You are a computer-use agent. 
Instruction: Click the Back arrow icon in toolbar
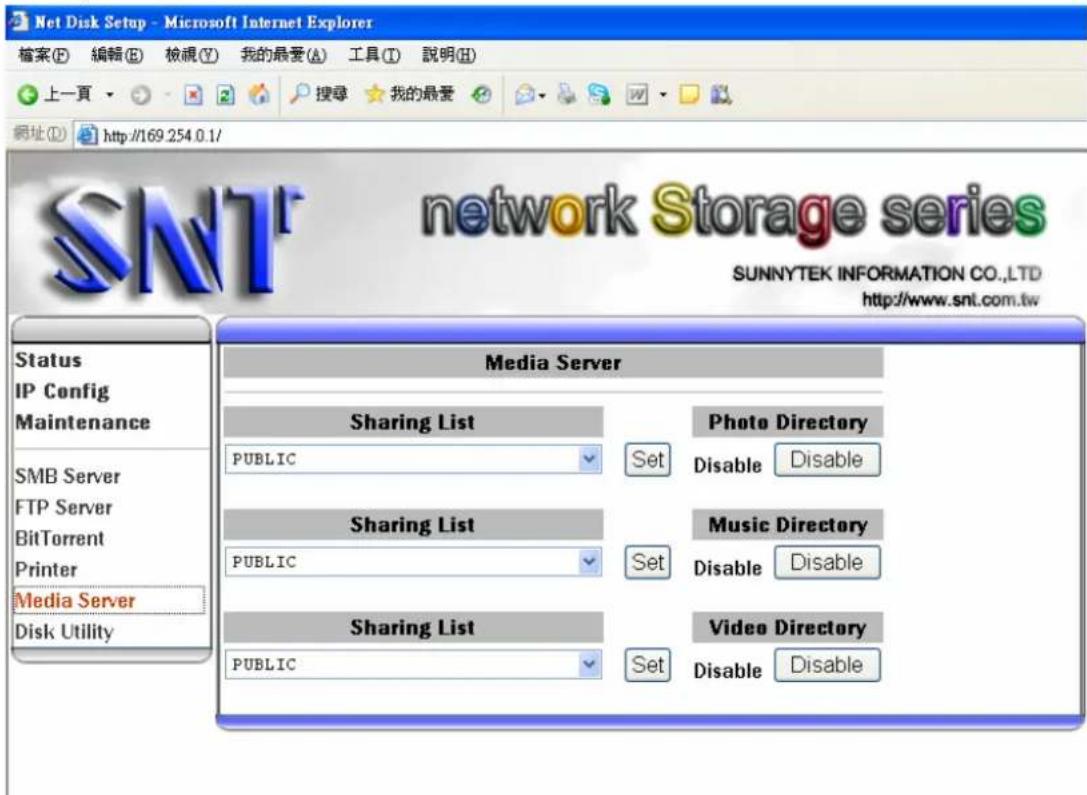tap(28, 95)
